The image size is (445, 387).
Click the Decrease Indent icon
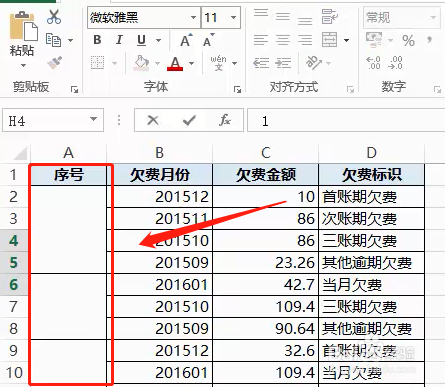click(261, 63)
